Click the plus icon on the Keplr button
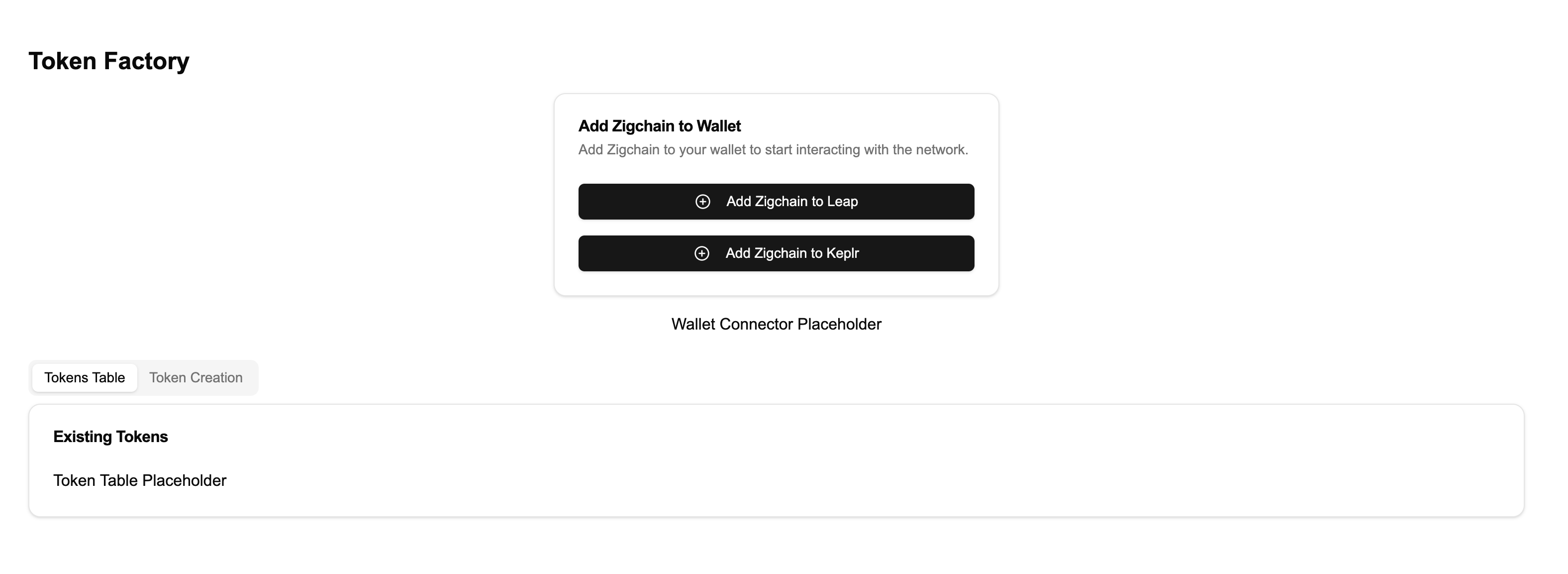1568x574 pixels. tap(702, 253)
